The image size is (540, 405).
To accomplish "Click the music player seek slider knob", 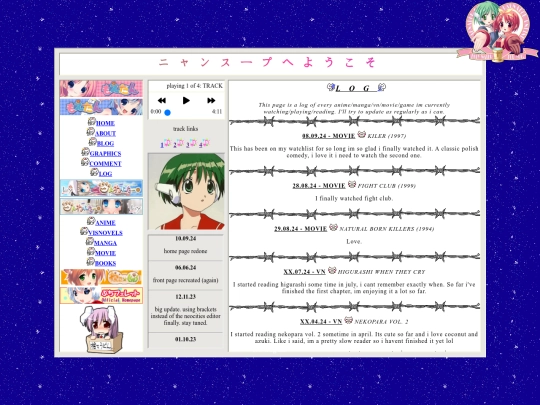I will tap(167, 112).
